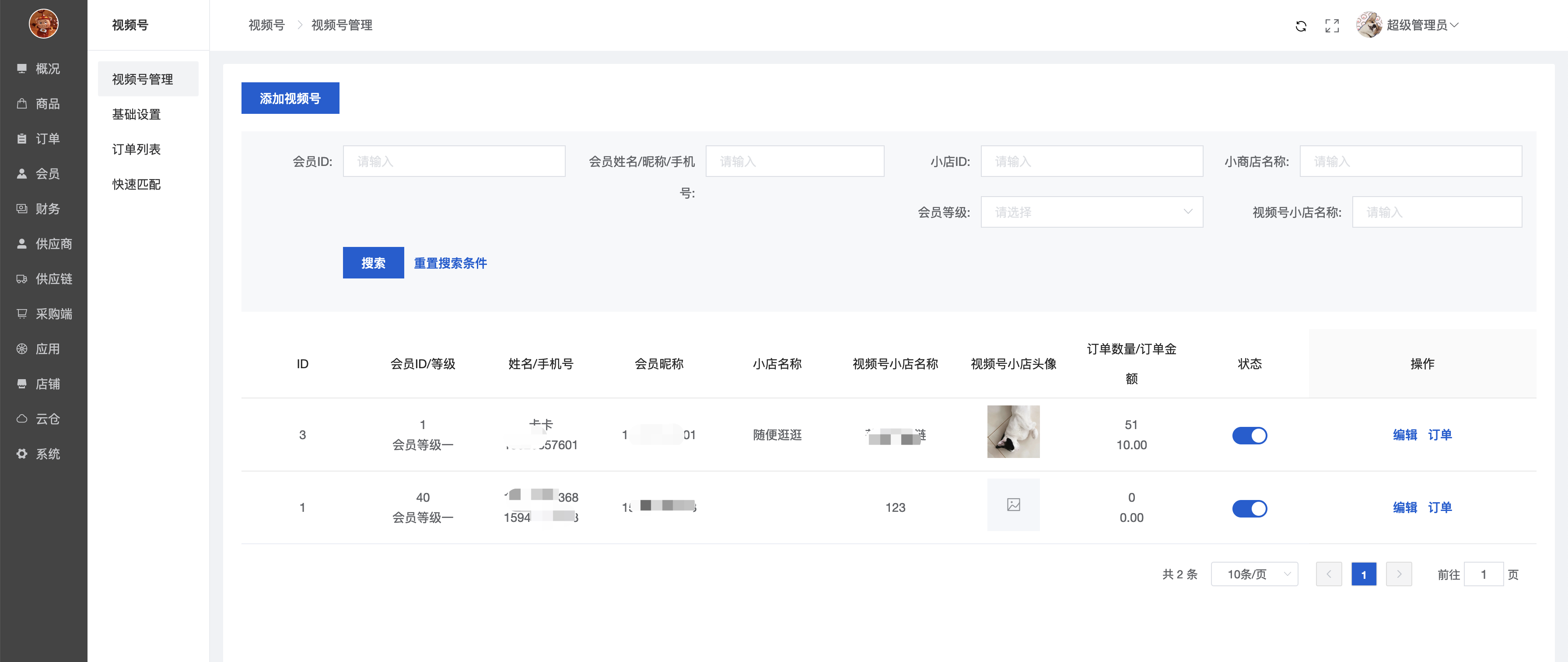
Task: Select 快速匹配 submenu item
Action: click(136, 184)
